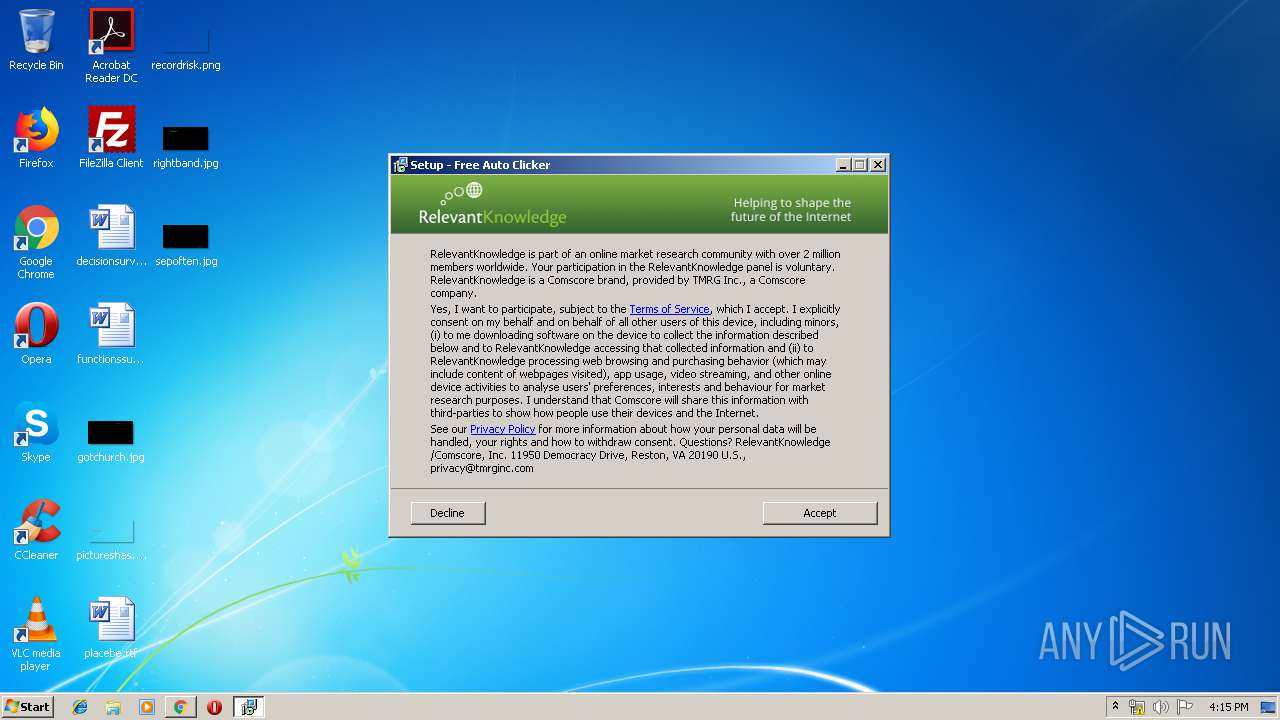Open the Privacy Policy link

(503, 430)
